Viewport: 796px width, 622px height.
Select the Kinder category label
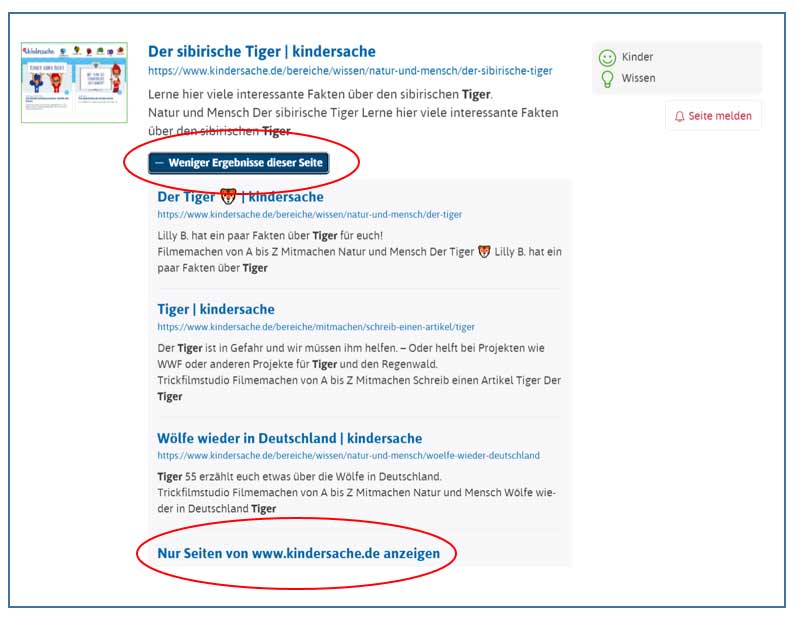[x=637, y=58]
